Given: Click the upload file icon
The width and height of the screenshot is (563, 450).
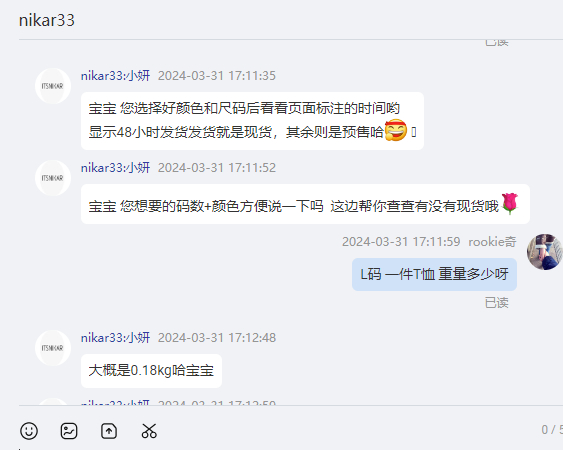Looking at the screenshot, I should [x=109, y=431].
